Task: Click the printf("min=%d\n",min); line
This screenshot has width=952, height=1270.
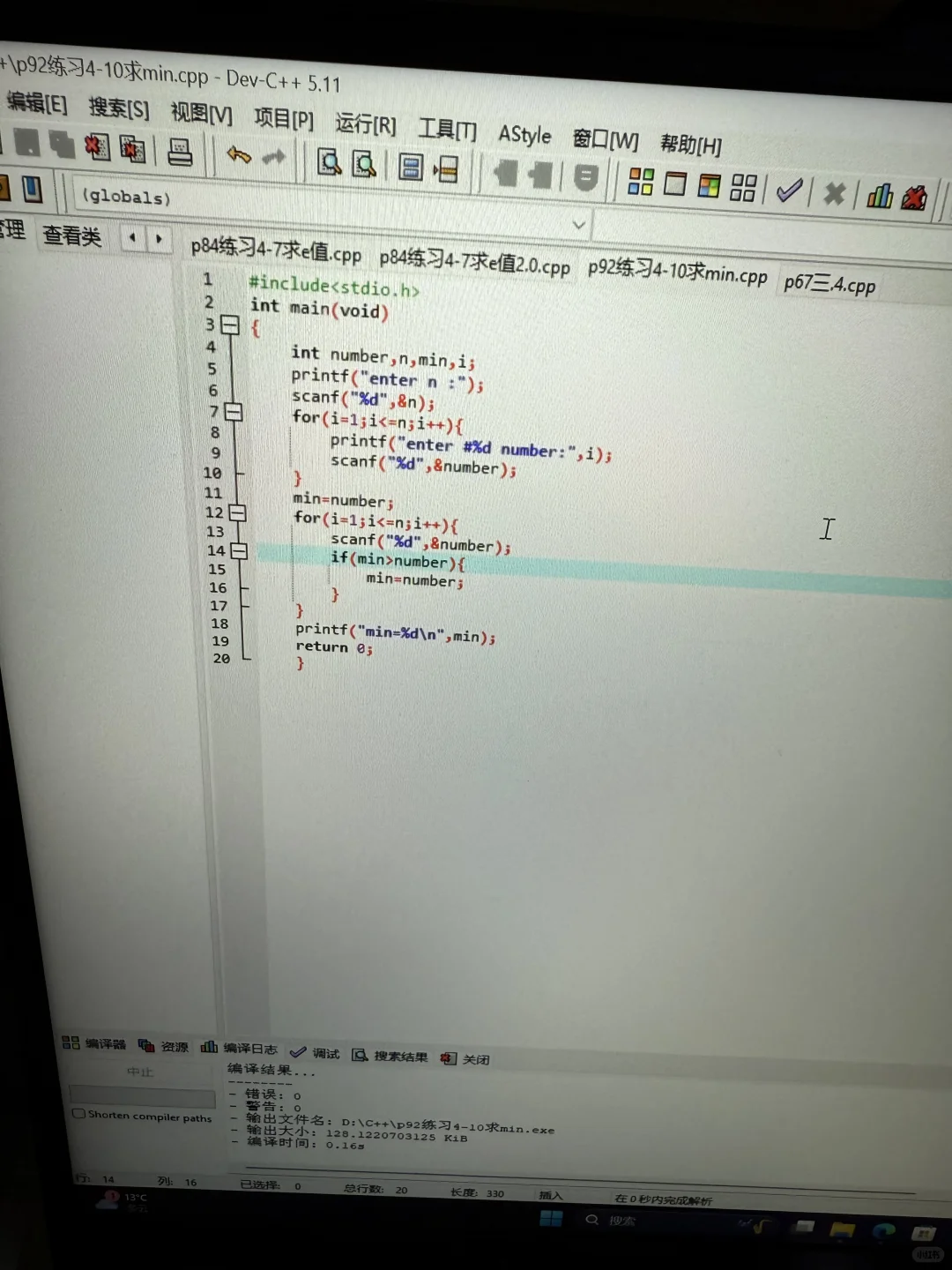Action: pyautogui.click(x=396, y=632)
